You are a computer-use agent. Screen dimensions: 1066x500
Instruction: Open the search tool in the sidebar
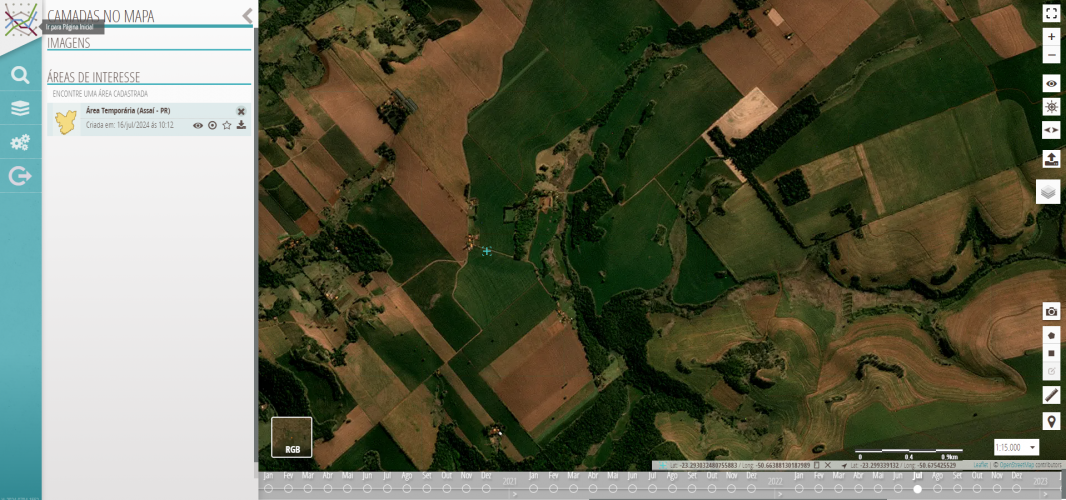coord(20,75)
